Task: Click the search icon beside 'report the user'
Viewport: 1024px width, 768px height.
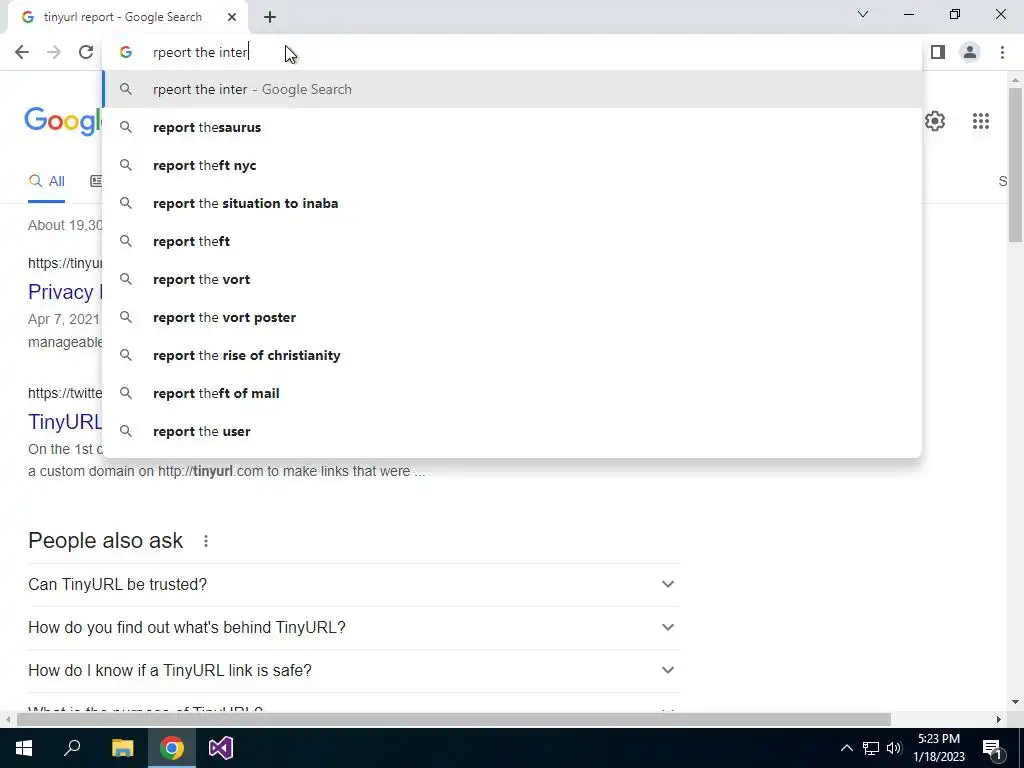Action: tap(126, 431)
